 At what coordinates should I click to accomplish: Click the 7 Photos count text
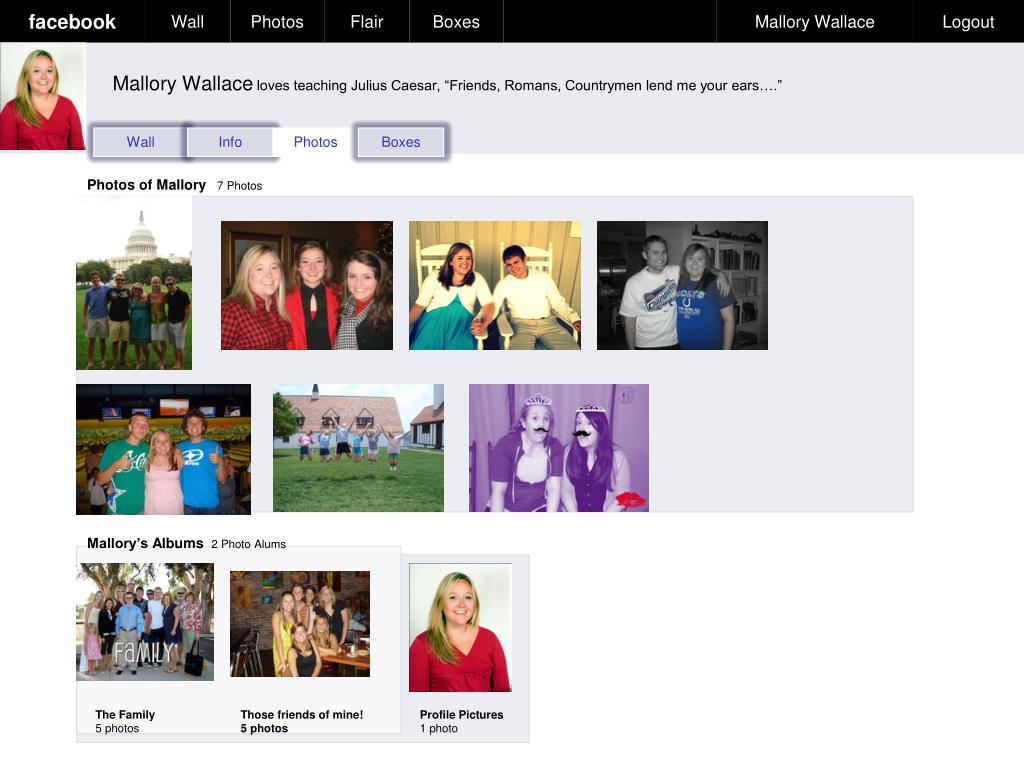click(x=239, y=186)
